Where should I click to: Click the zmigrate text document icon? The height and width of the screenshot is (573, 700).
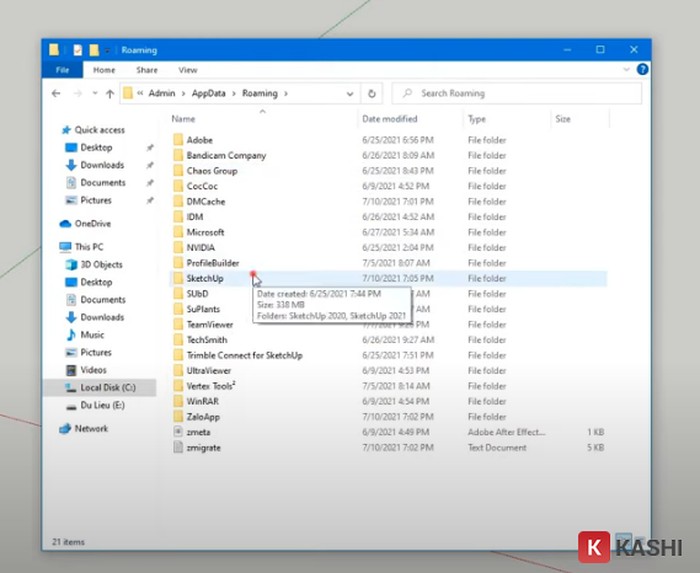[178, 448]
